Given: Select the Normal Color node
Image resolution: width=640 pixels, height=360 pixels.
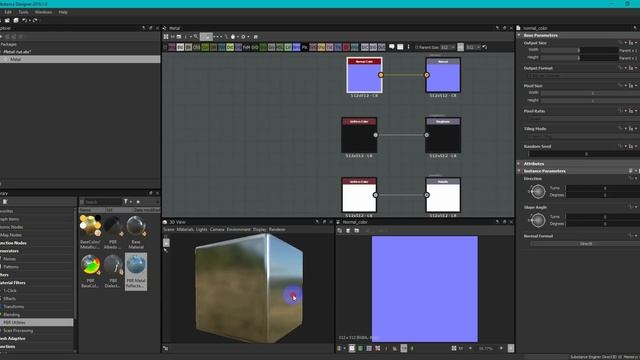Looking at the screenshot, I should point(364,75).
